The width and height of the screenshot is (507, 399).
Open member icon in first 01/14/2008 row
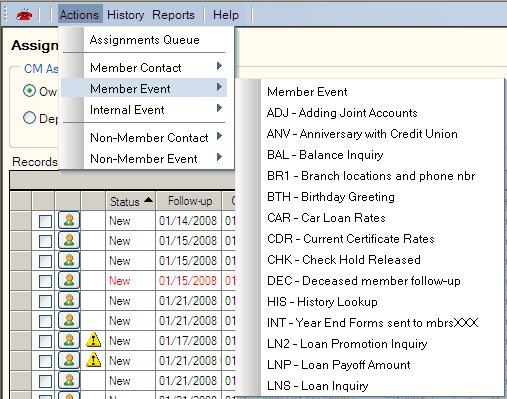click(x=69, y=220)
